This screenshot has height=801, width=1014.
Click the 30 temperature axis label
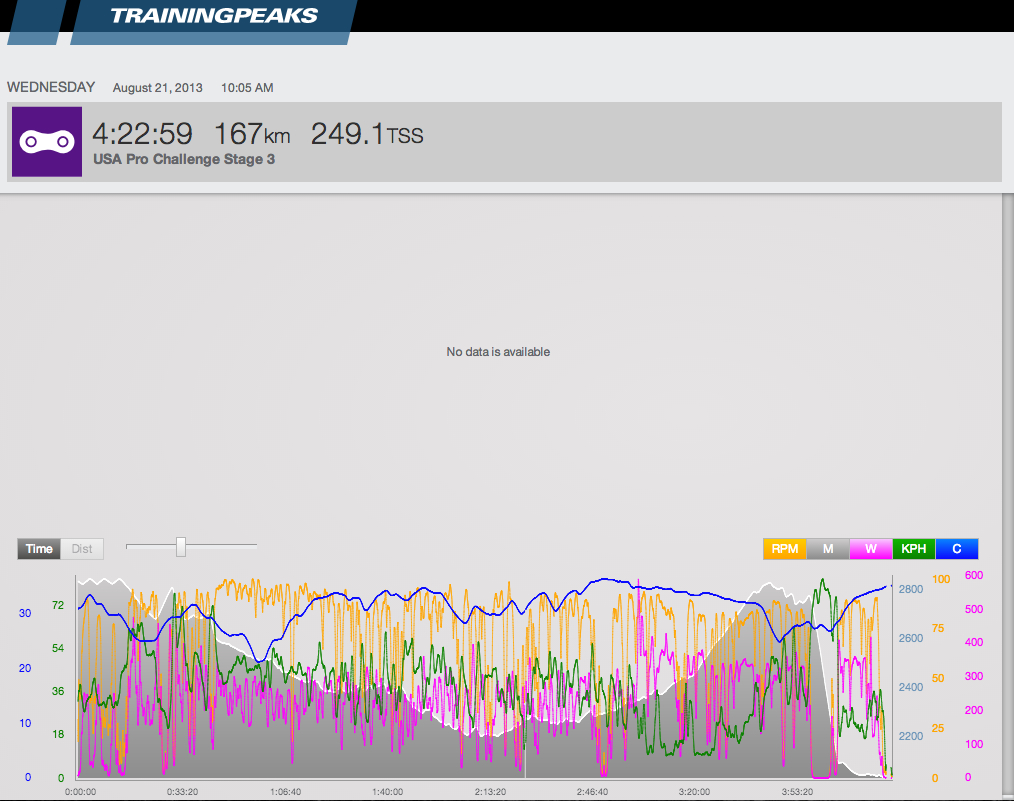[25, 613]
